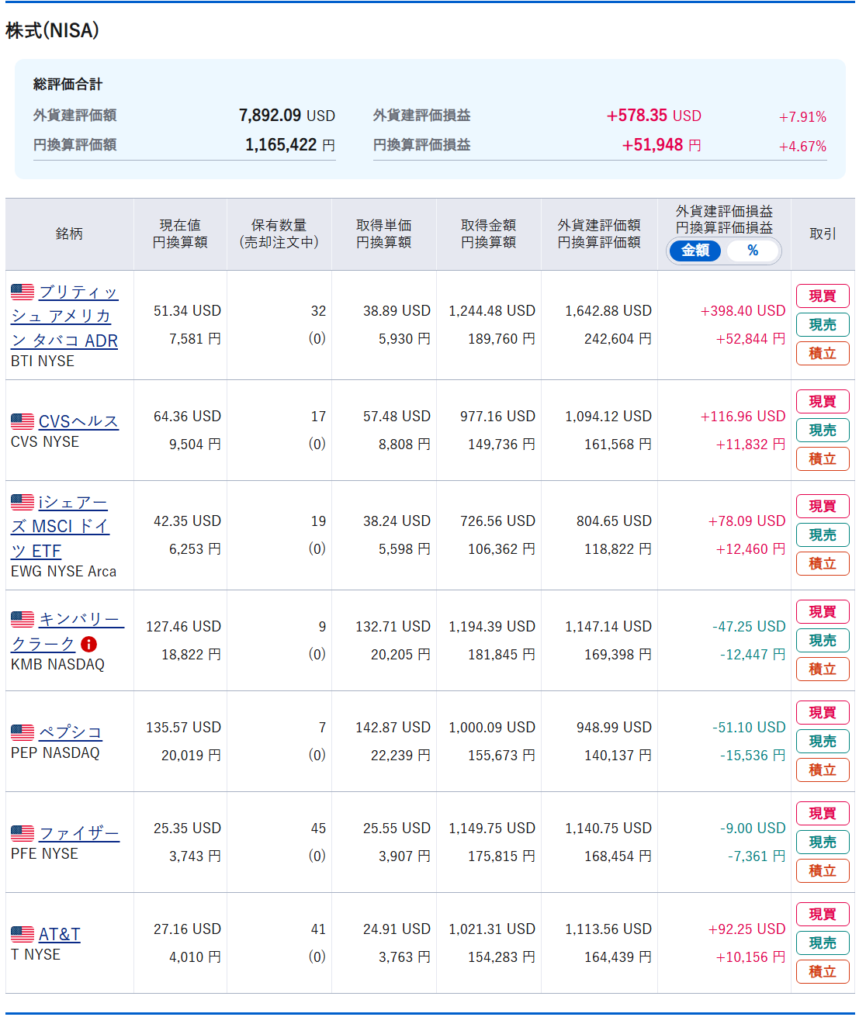The width and height of the screenshot is (866, 1024).
Task: Click 現買 in the BTI row
Action: (x=822, y=296)
